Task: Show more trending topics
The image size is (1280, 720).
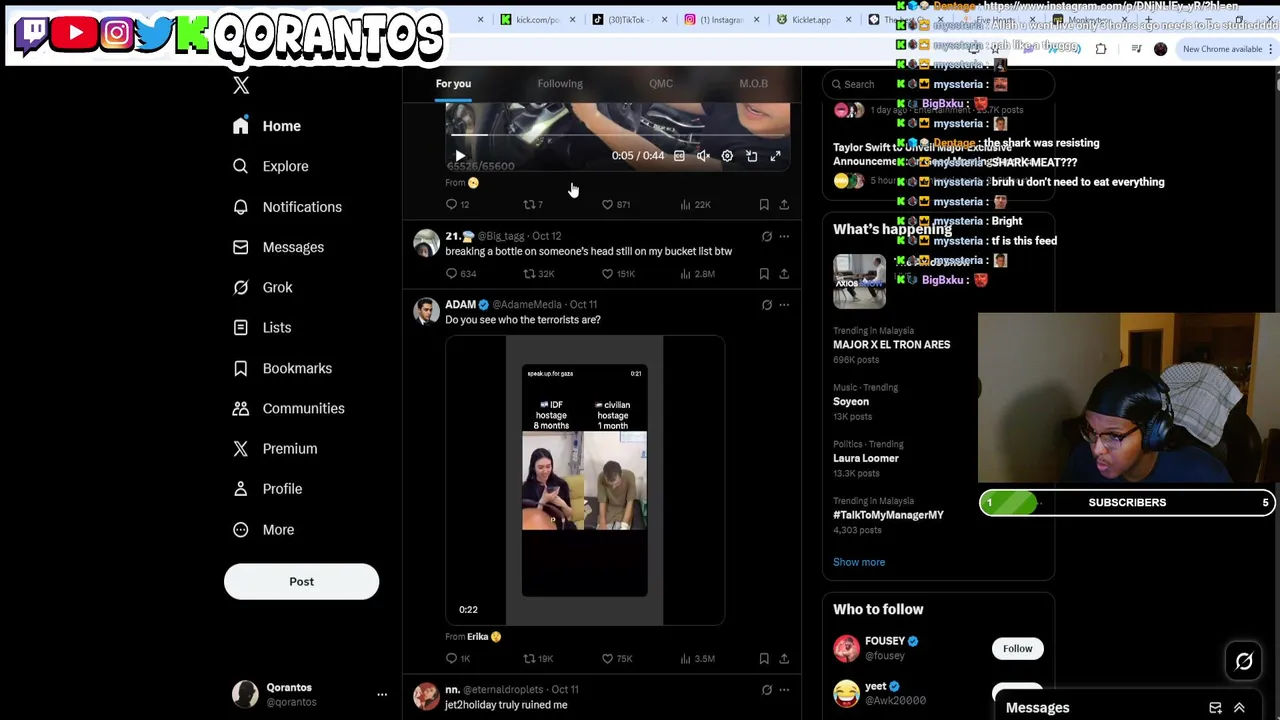Action: pyautogui.click(x=859, y=562)
